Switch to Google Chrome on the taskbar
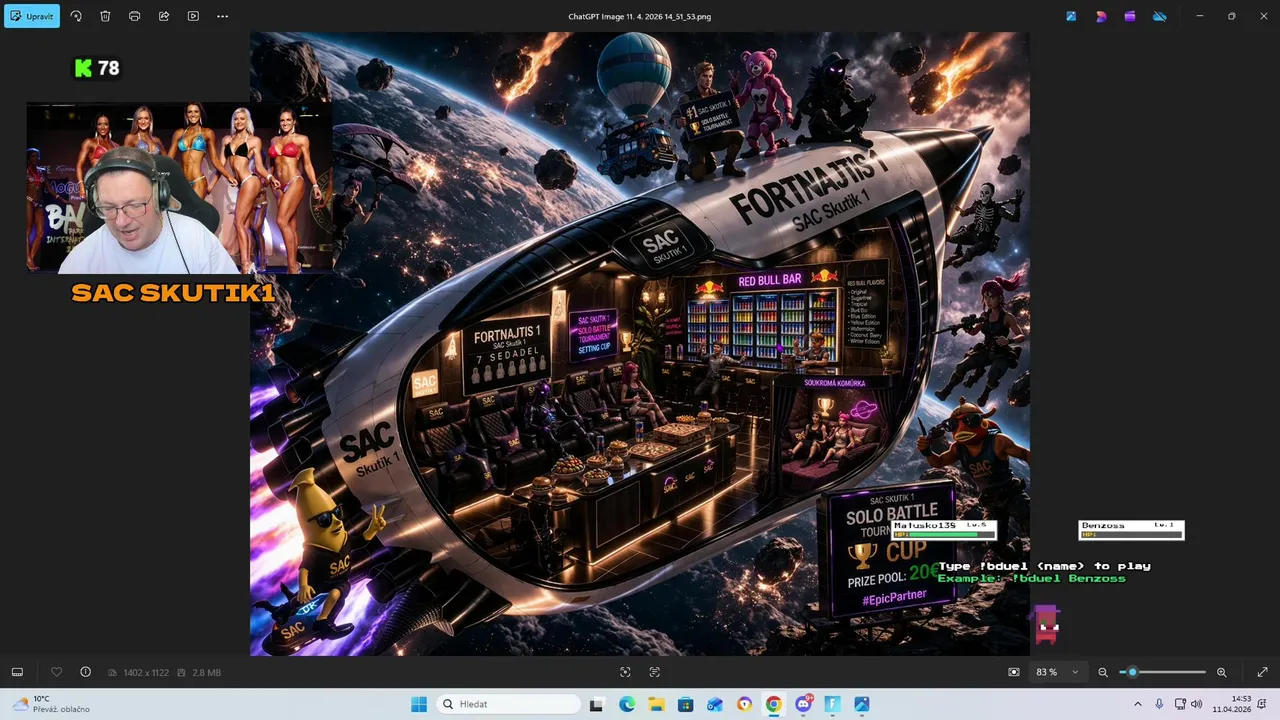 (773, 704)
